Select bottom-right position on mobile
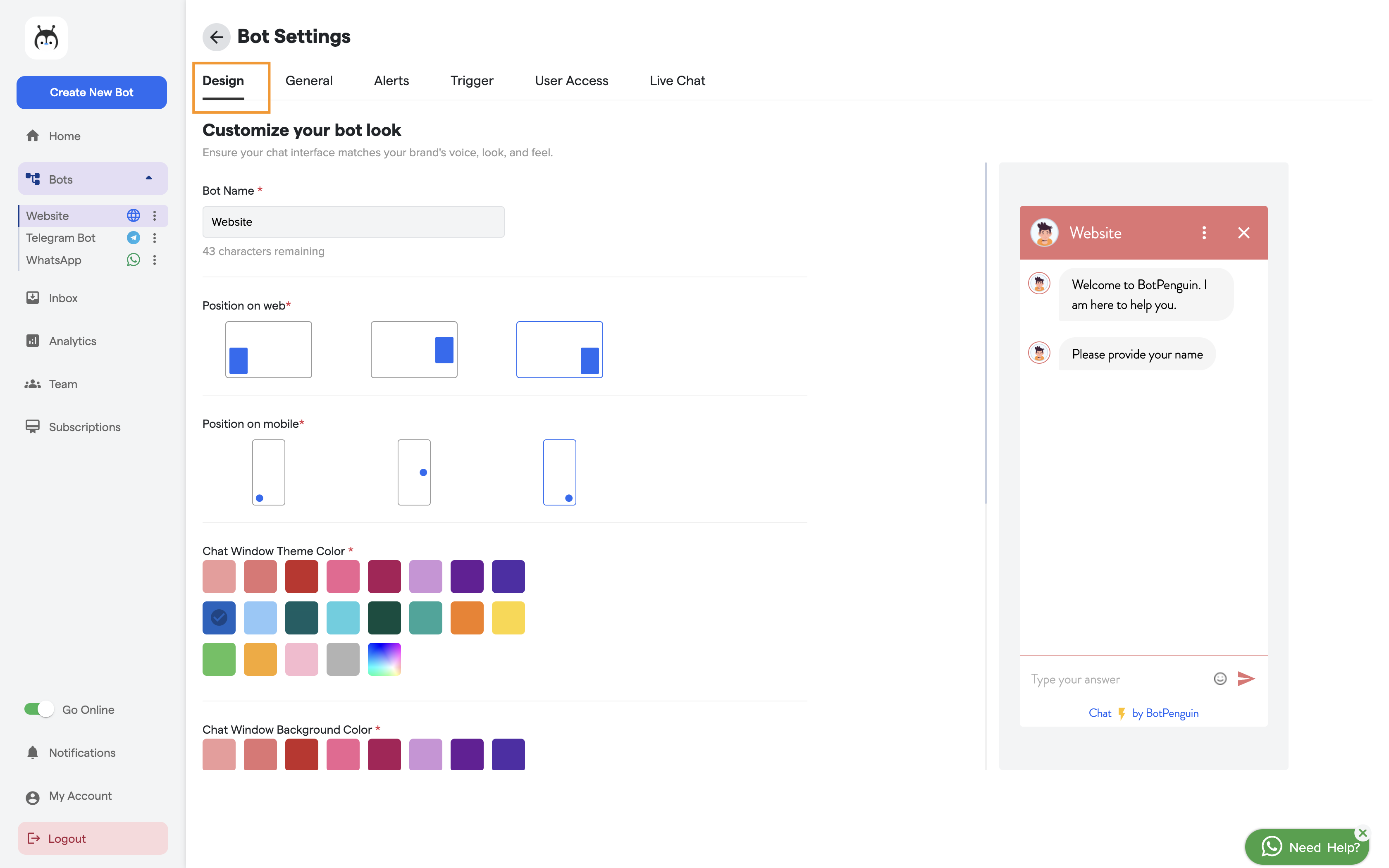Screen dimensions: 1389x868 pos(560,472)
